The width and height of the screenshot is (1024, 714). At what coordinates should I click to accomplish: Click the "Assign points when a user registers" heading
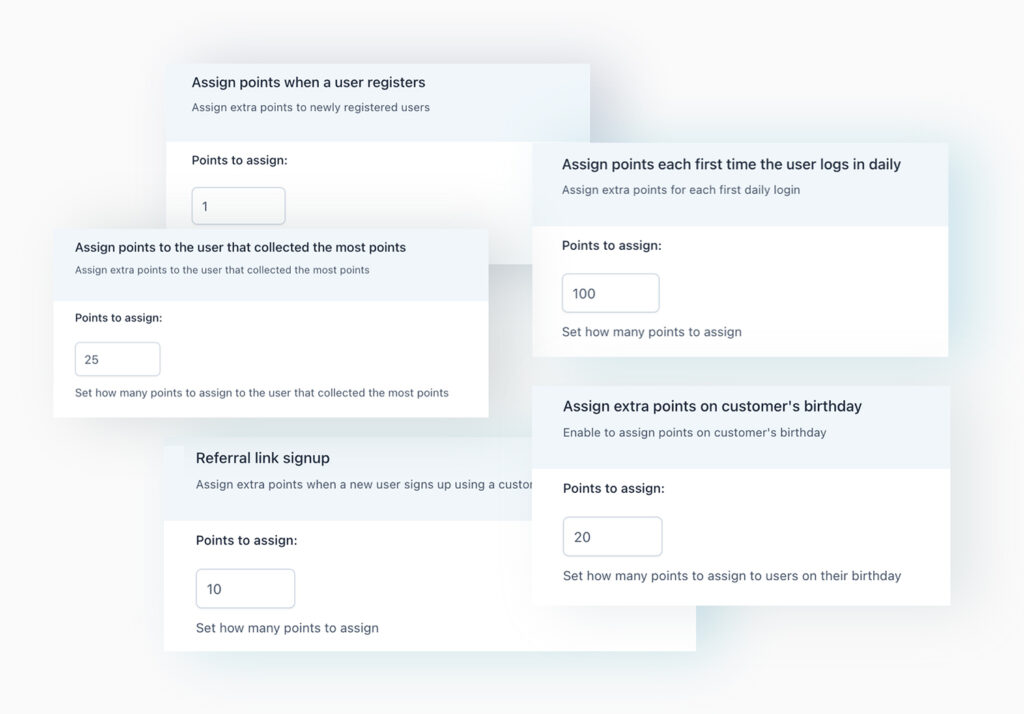click(308, 82)
